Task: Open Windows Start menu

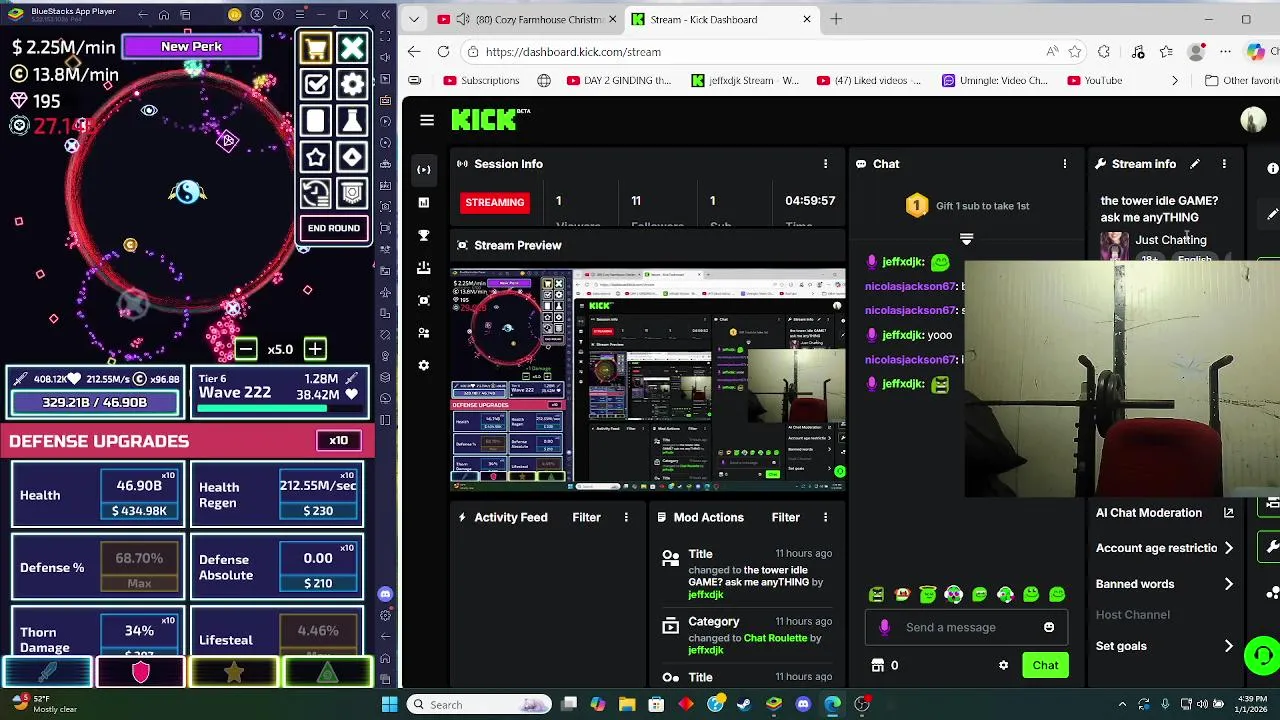Action: (389, 704)
